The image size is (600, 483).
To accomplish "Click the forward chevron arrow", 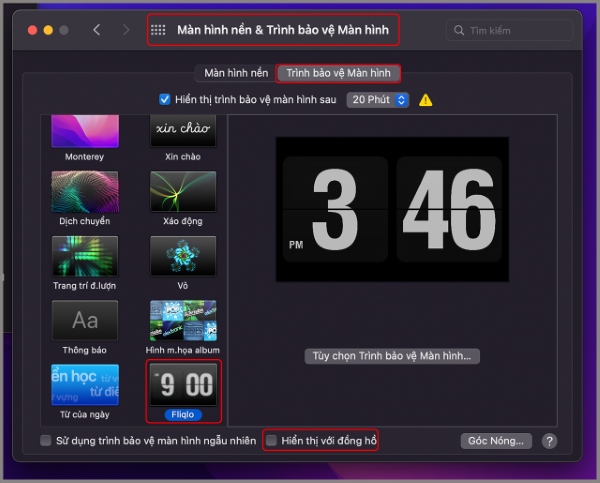I will pos(126,30).
